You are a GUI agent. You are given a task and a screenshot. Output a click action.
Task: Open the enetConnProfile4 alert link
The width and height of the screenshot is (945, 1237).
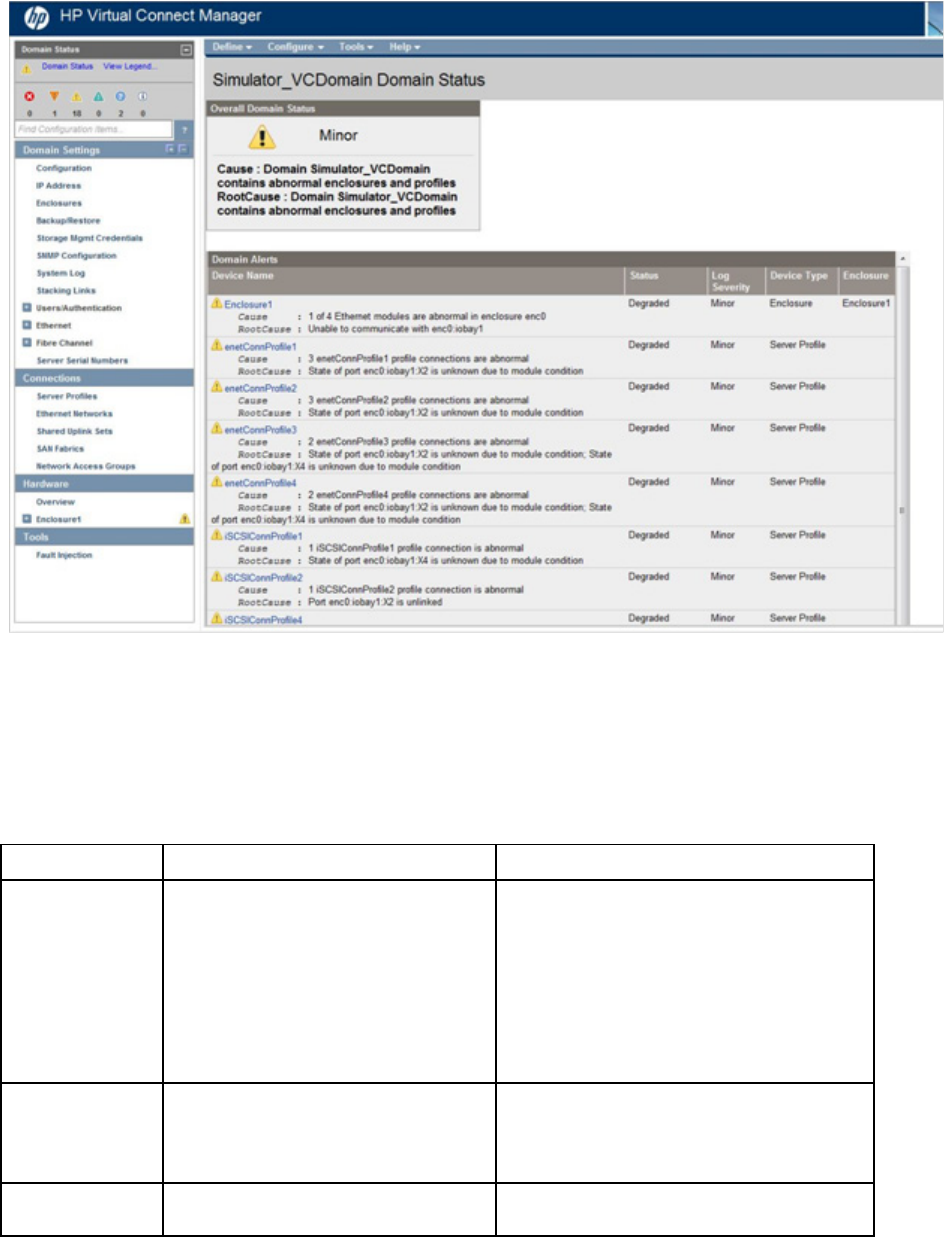click(261, 482)
